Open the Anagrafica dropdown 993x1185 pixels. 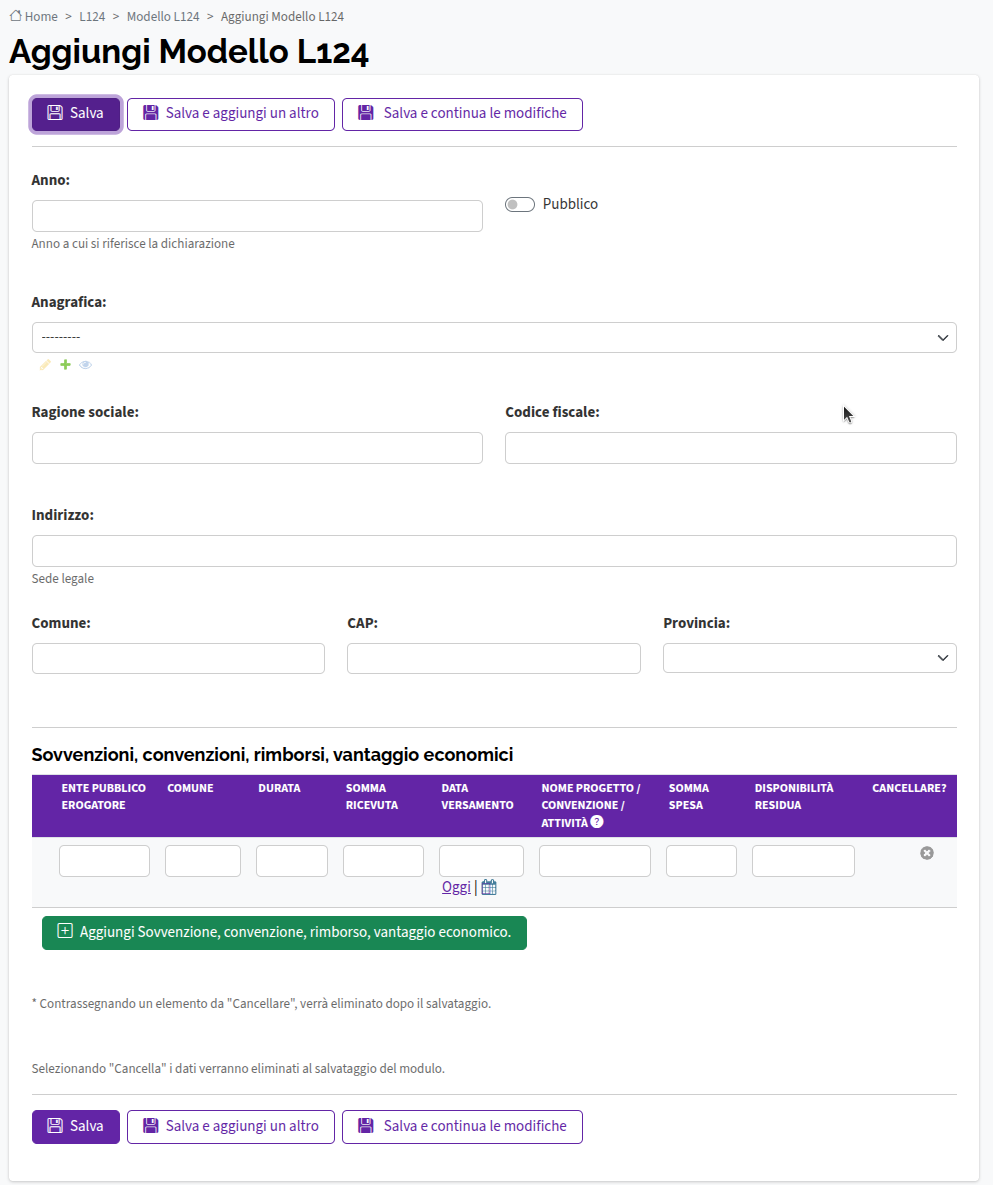coord(494,338)
